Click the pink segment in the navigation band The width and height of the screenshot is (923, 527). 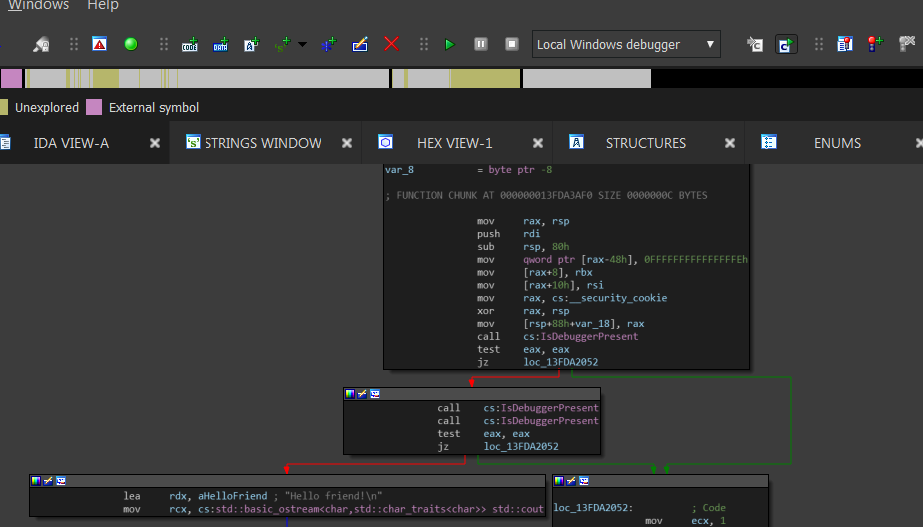pos(11,78)
